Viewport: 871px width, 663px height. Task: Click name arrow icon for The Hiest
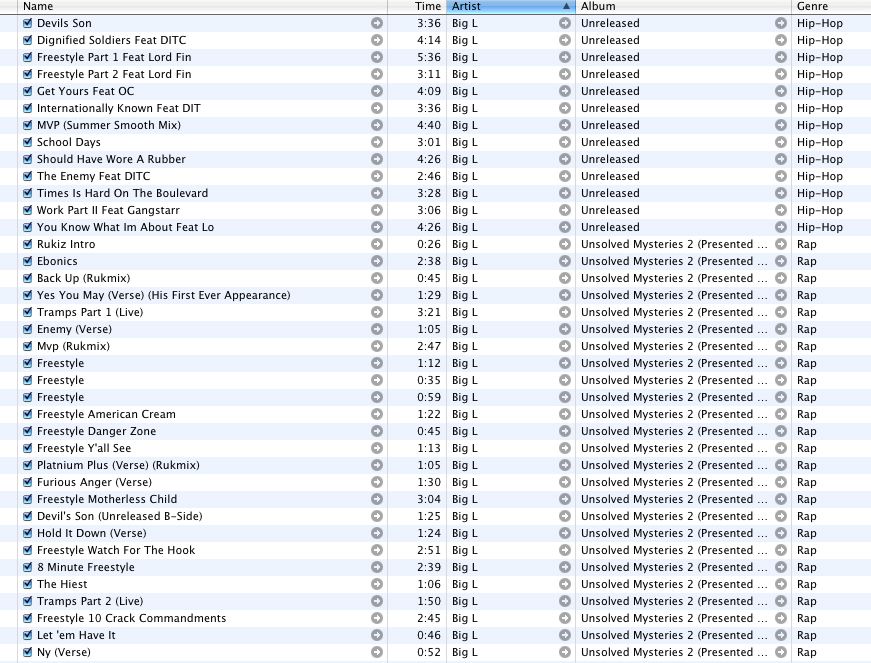point(377,584)
